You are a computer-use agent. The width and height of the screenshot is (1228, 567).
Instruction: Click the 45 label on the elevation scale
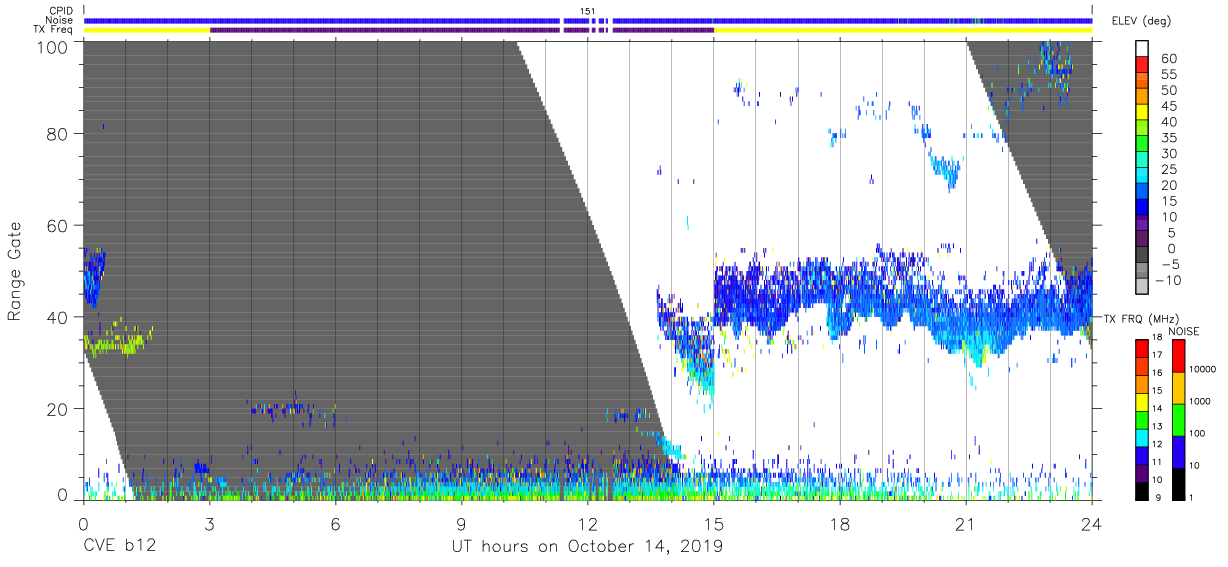pyautogui.click(x=1168, y=106)
